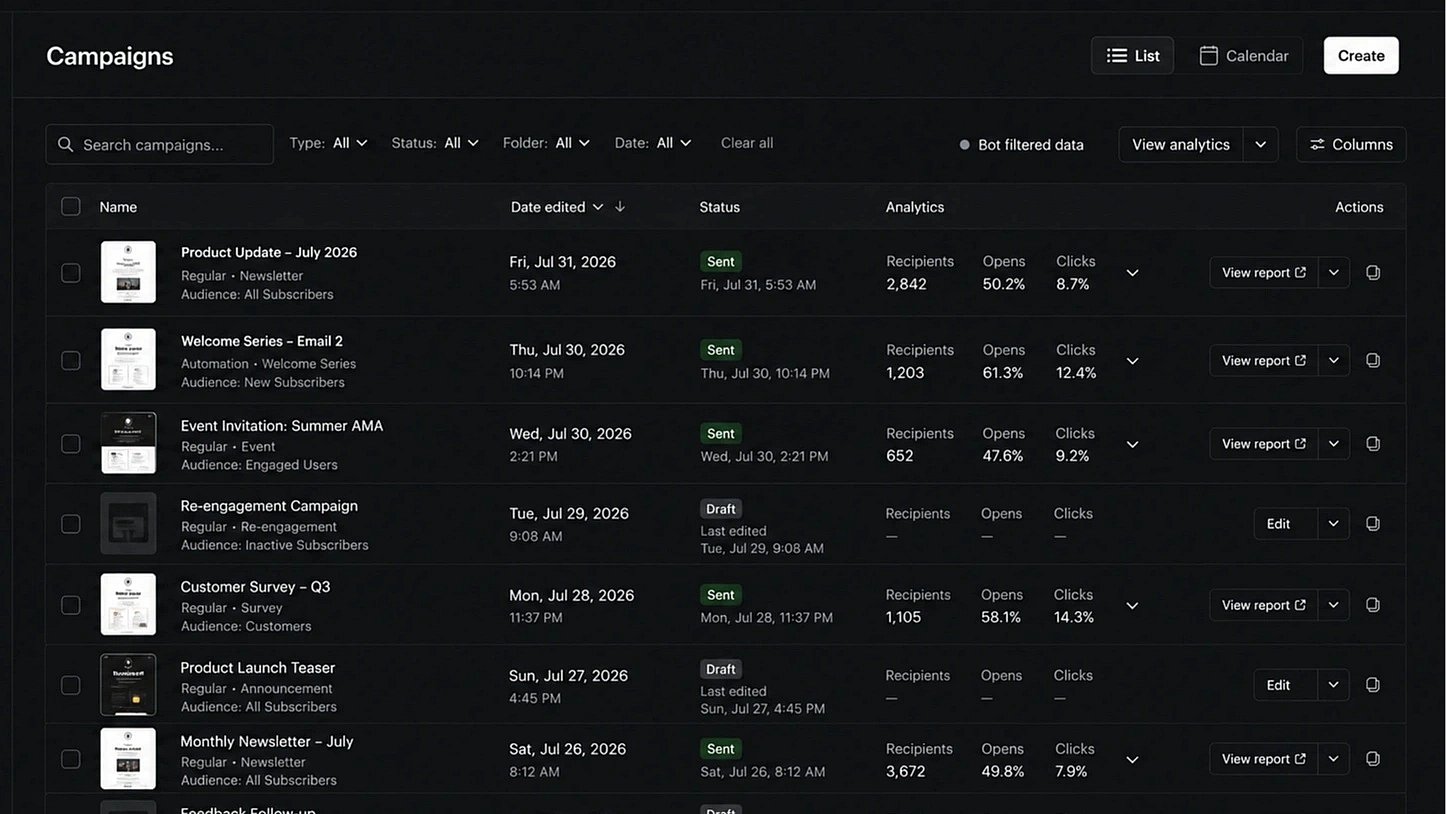Open actions dropdown beside Re-engagement Campaign Edit
This screenshot has width=1446, height=814.
click(x=1334, y=523)
